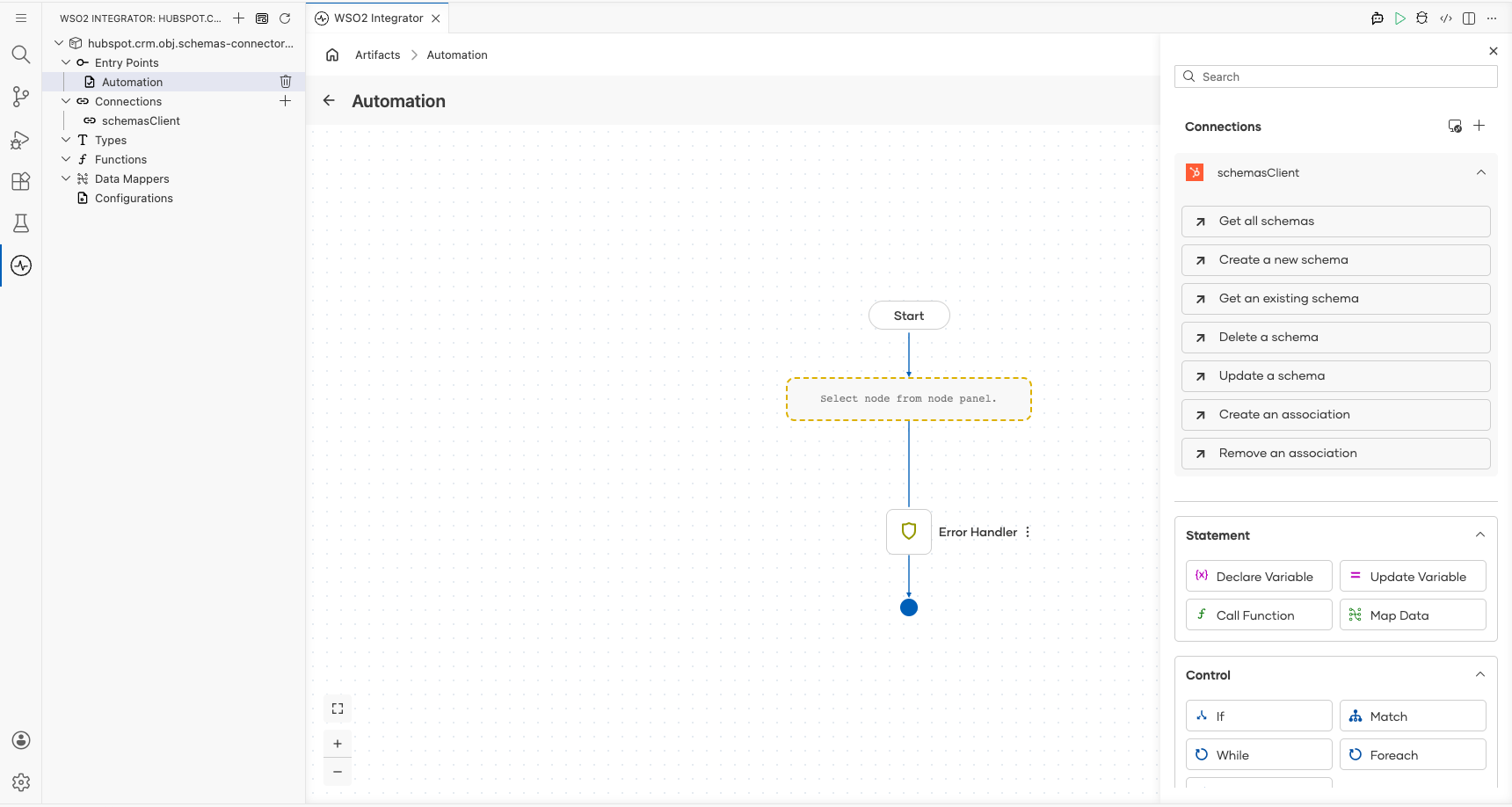Zoom out of the diagram

[338, 772]
